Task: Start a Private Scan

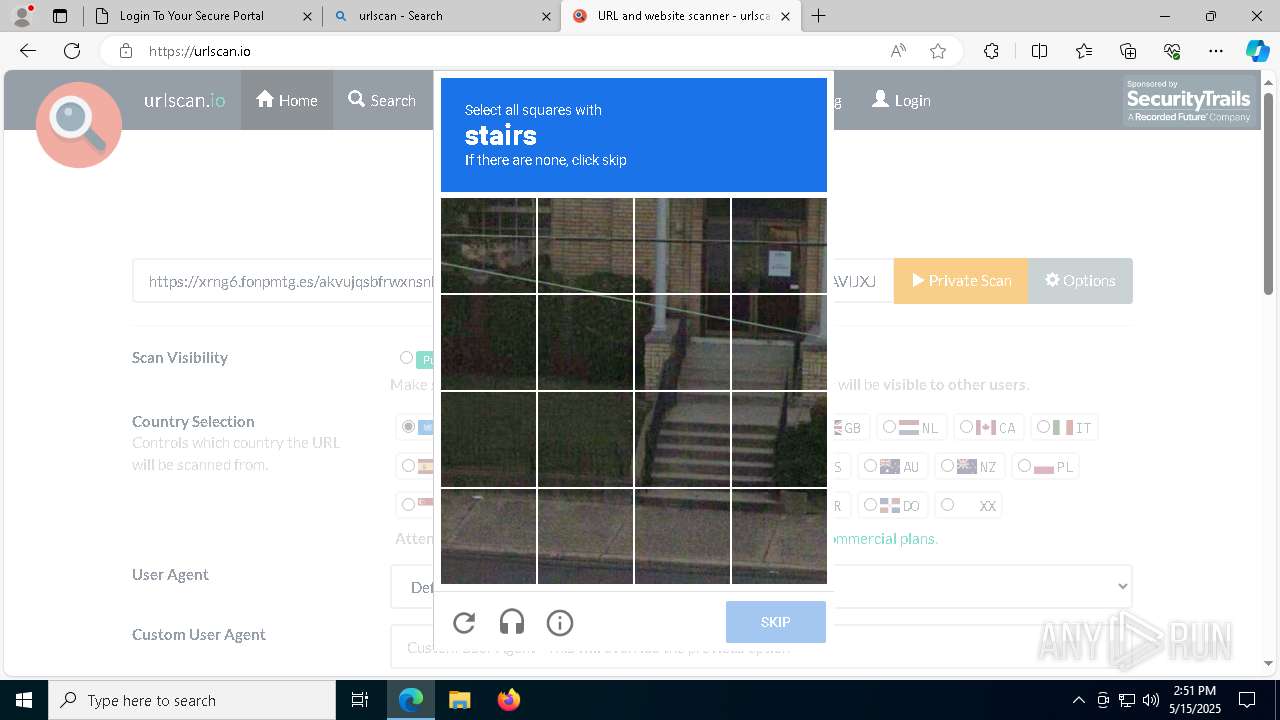Action: pos(961,281)
